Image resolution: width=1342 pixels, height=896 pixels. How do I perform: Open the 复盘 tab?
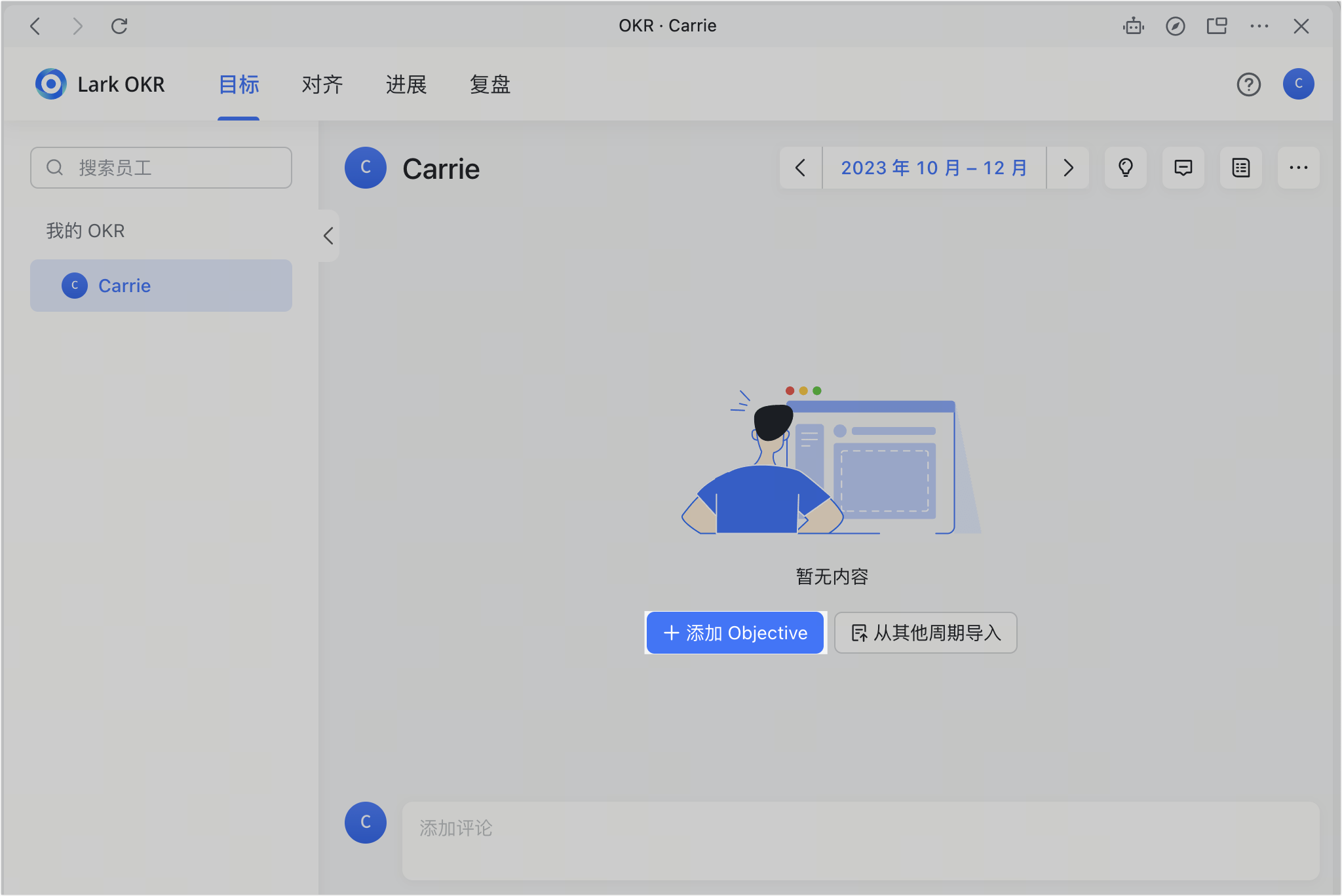tap(490, 84)
